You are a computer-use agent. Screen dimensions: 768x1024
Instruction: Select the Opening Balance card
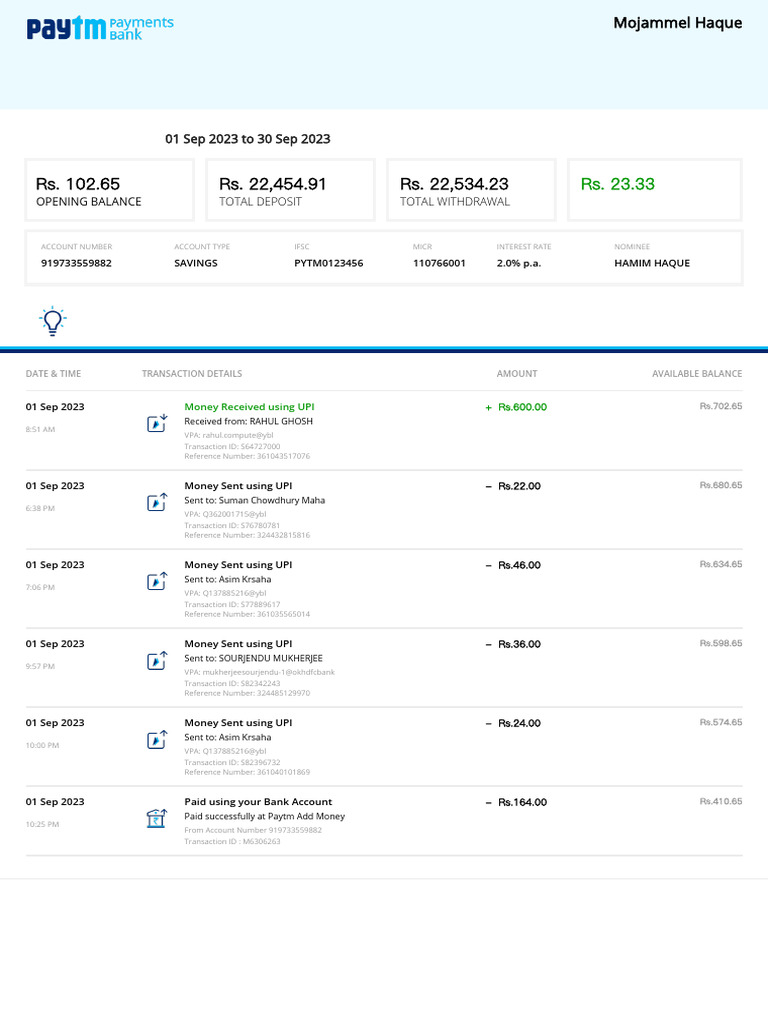tap(109, 190)
